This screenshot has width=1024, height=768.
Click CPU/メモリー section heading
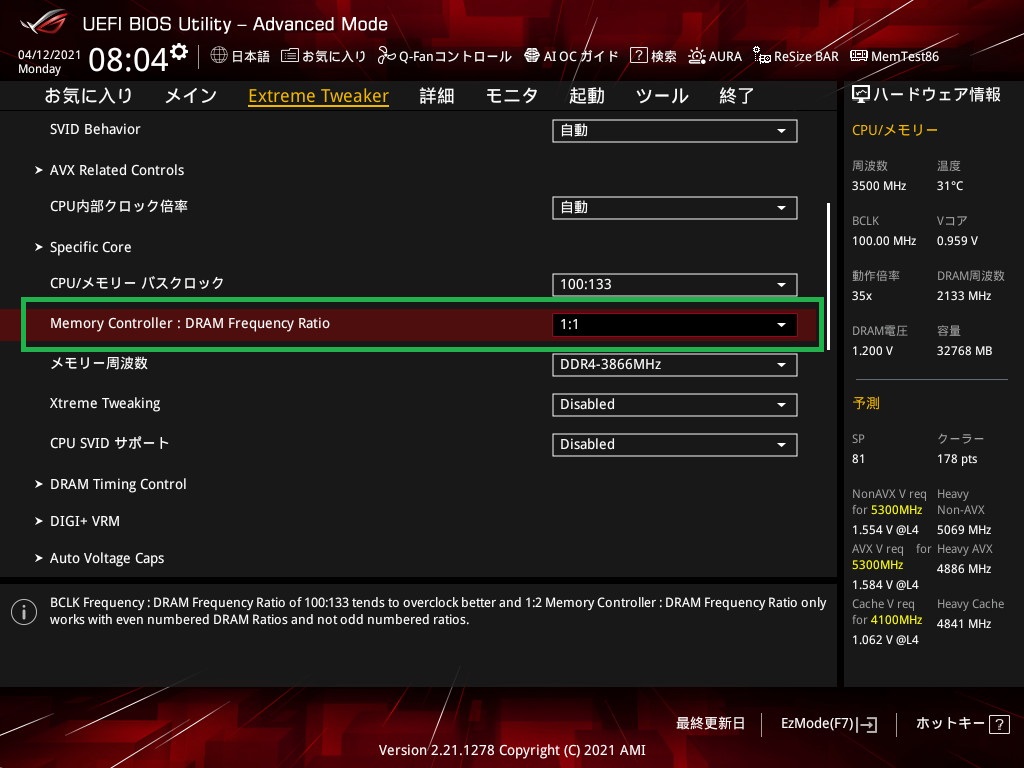[x=895, y=130]
